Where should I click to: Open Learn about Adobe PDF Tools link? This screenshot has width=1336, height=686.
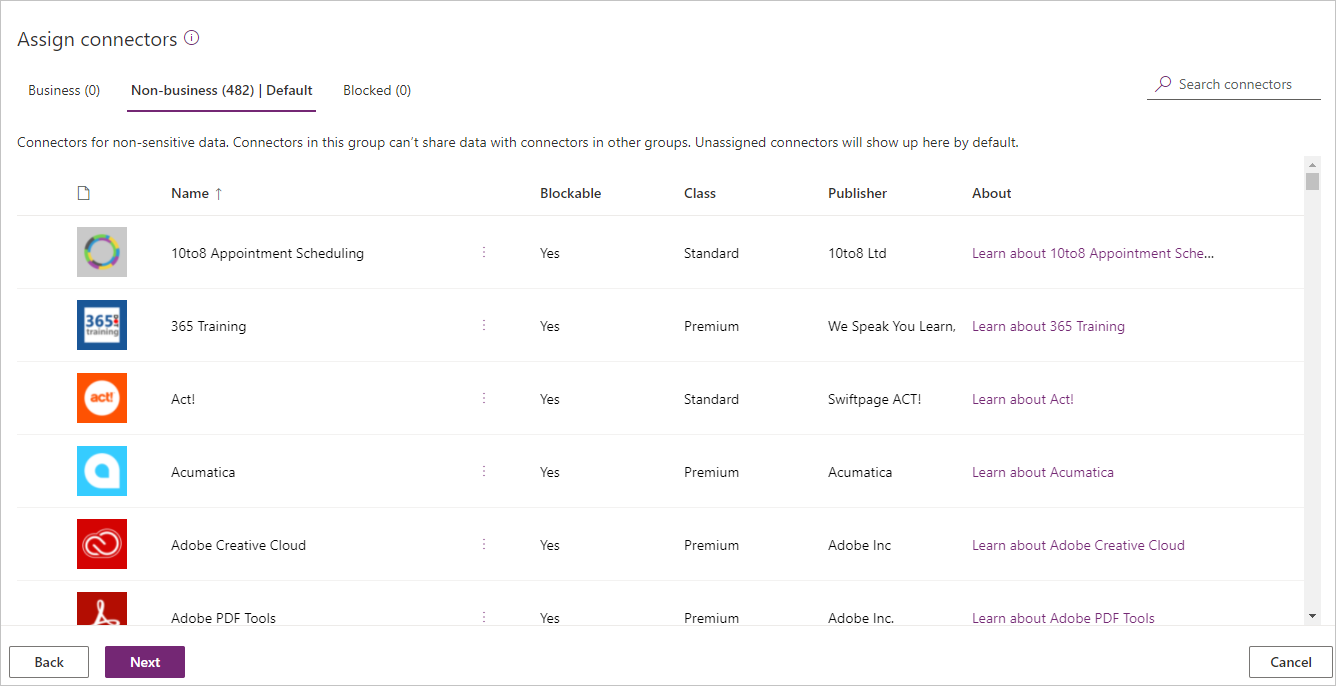point(1063,618)
